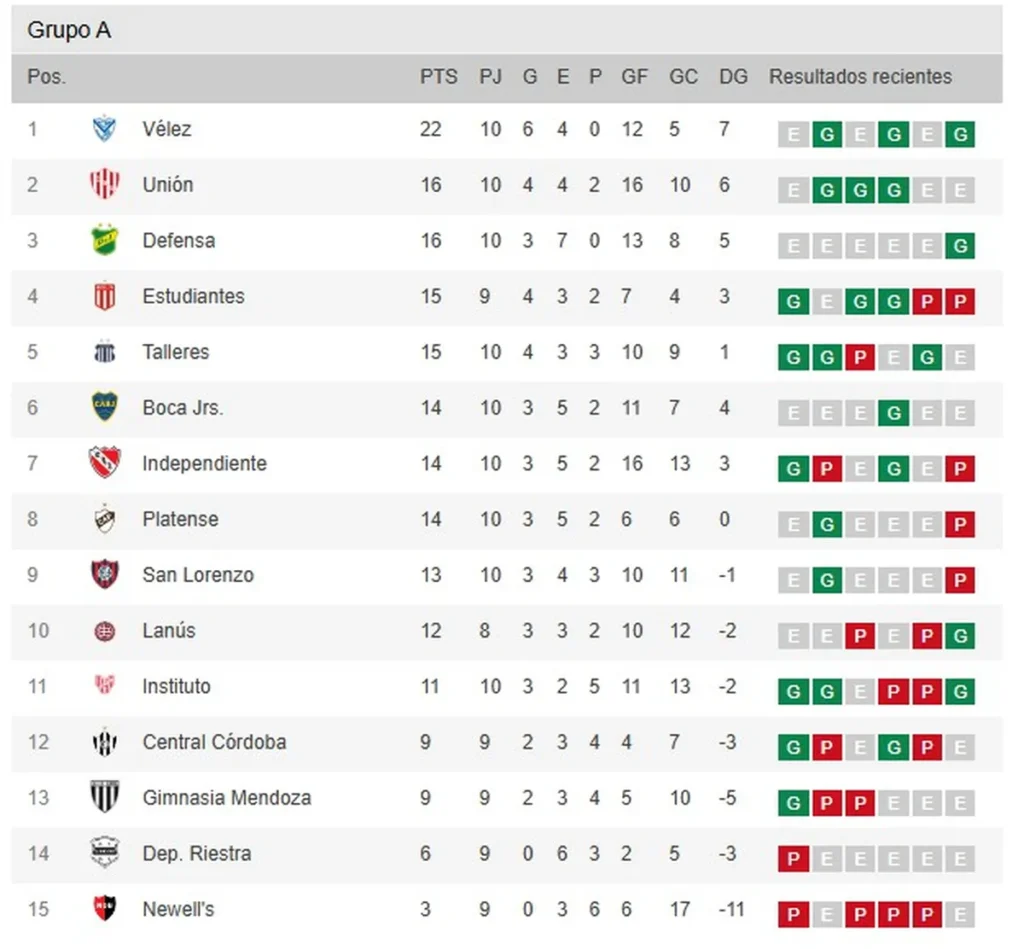Image resolution: width=1024 pixels, height=949 pixels.
Task: Click the Estudiantes club crest
Action: [x=104, y=296]
